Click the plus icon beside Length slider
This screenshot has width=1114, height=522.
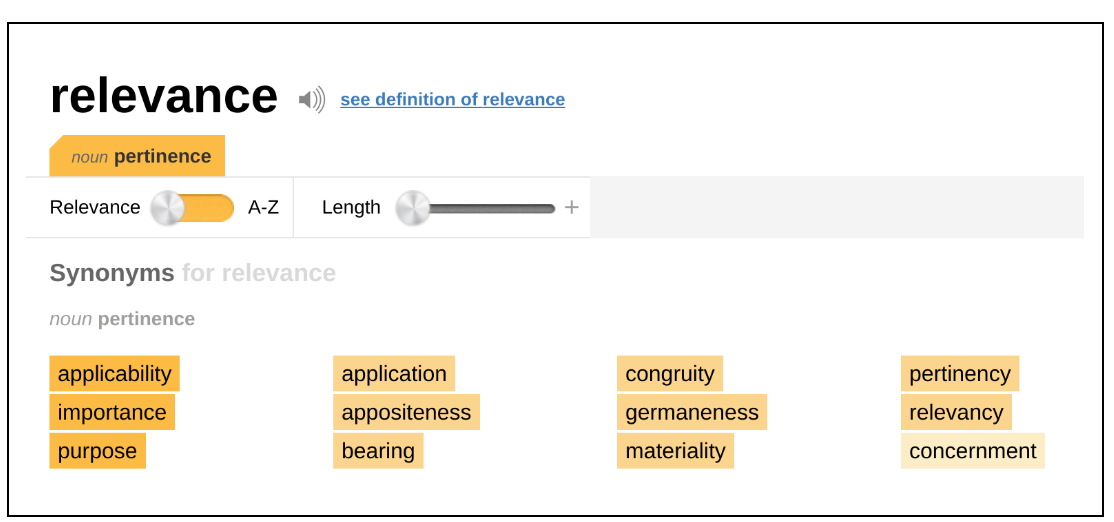coord(571,207)
